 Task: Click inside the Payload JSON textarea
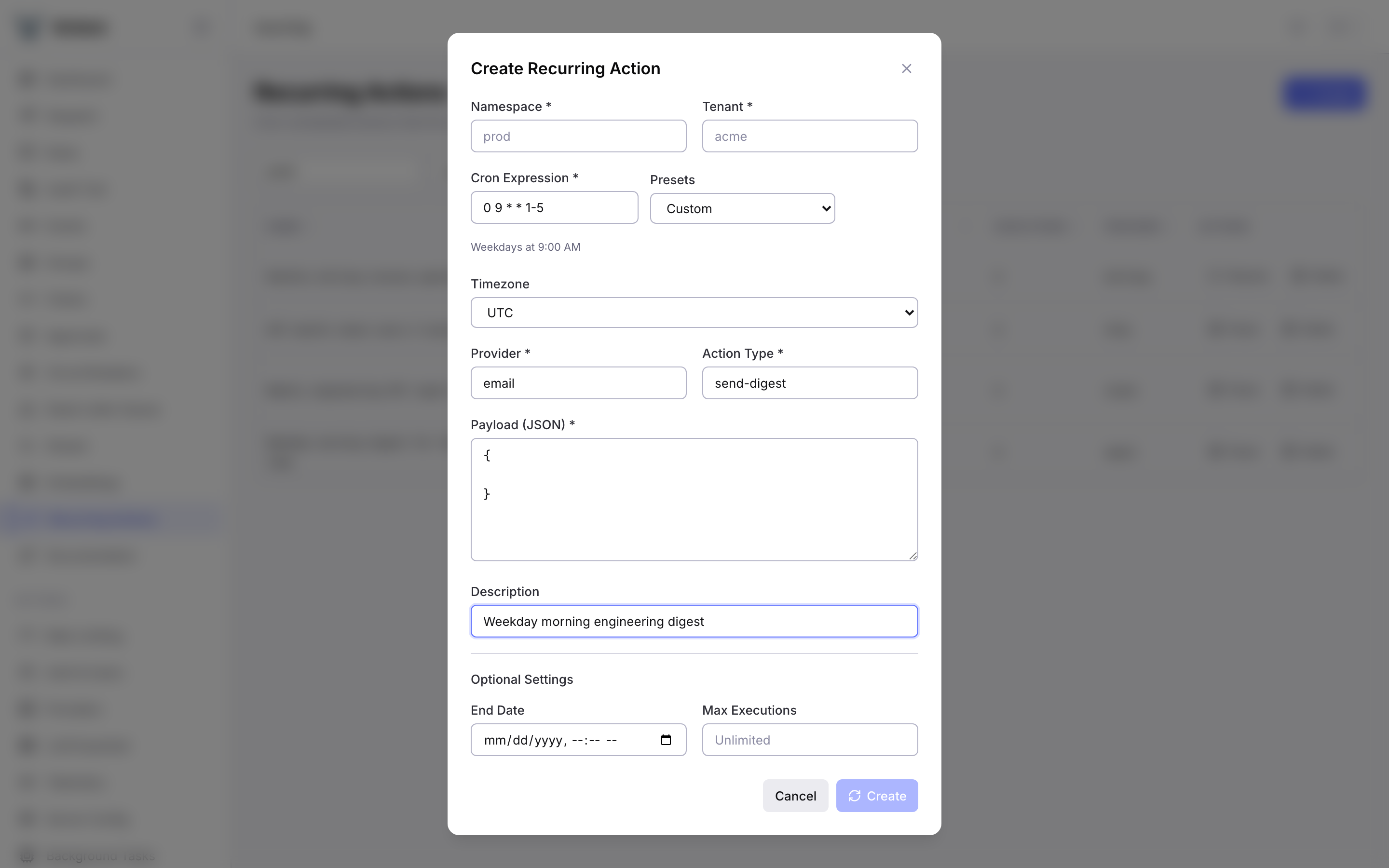(694, 498)
